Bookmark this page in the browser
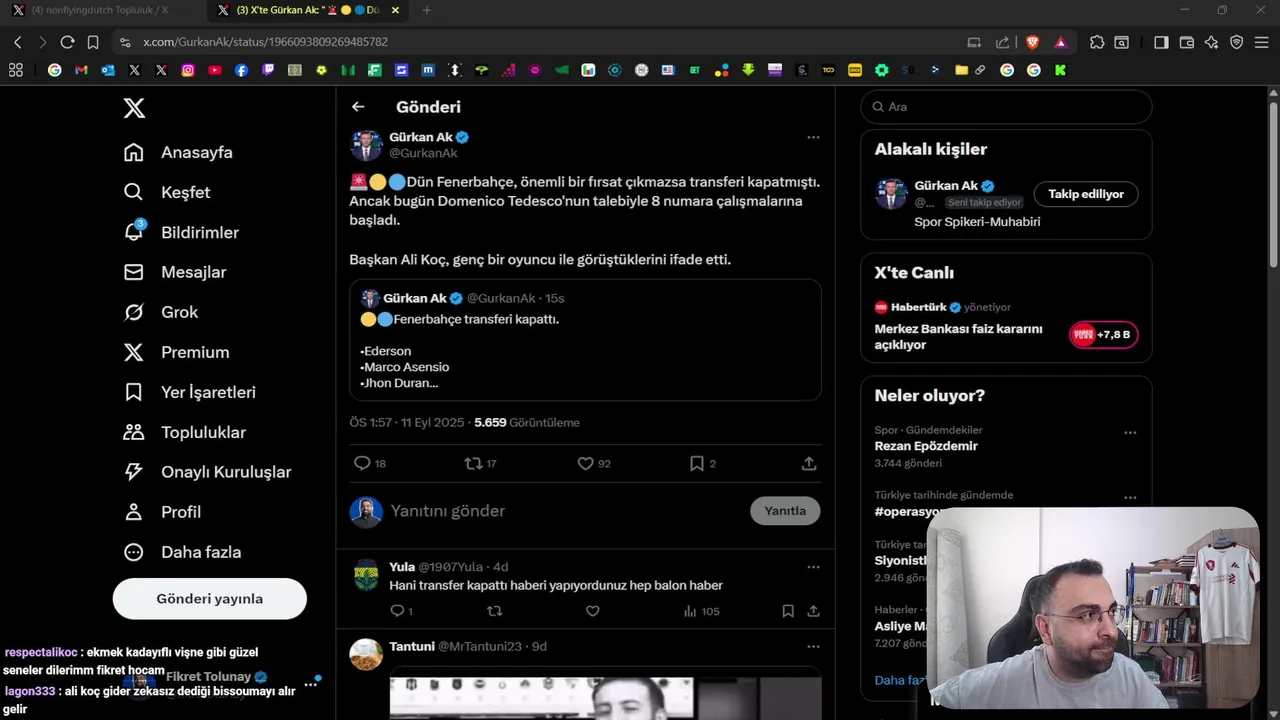This screenshot has width=1280, height=720. [x=93, y=42]
